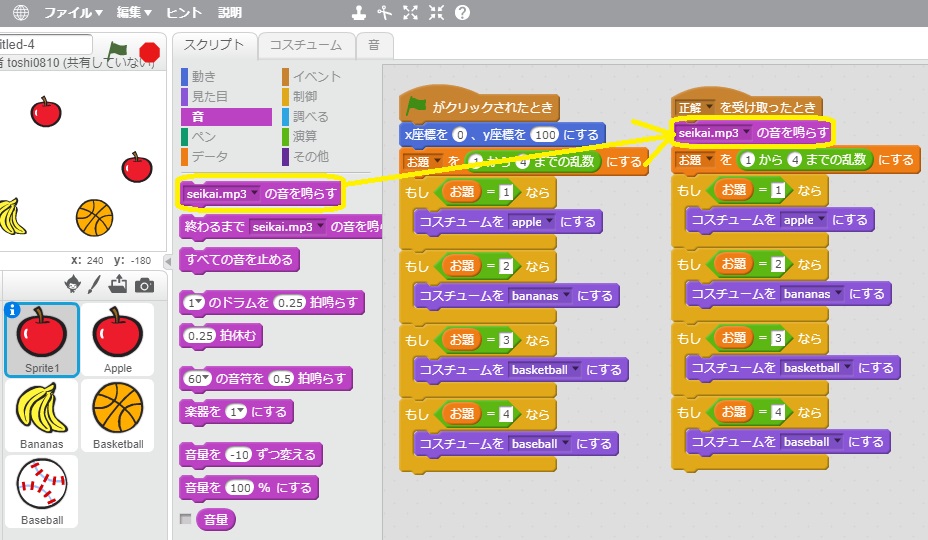The height and width of the screenshot is (540, 928).
Task: Open info button on Sprite1
Action: [x=12, y=310]
